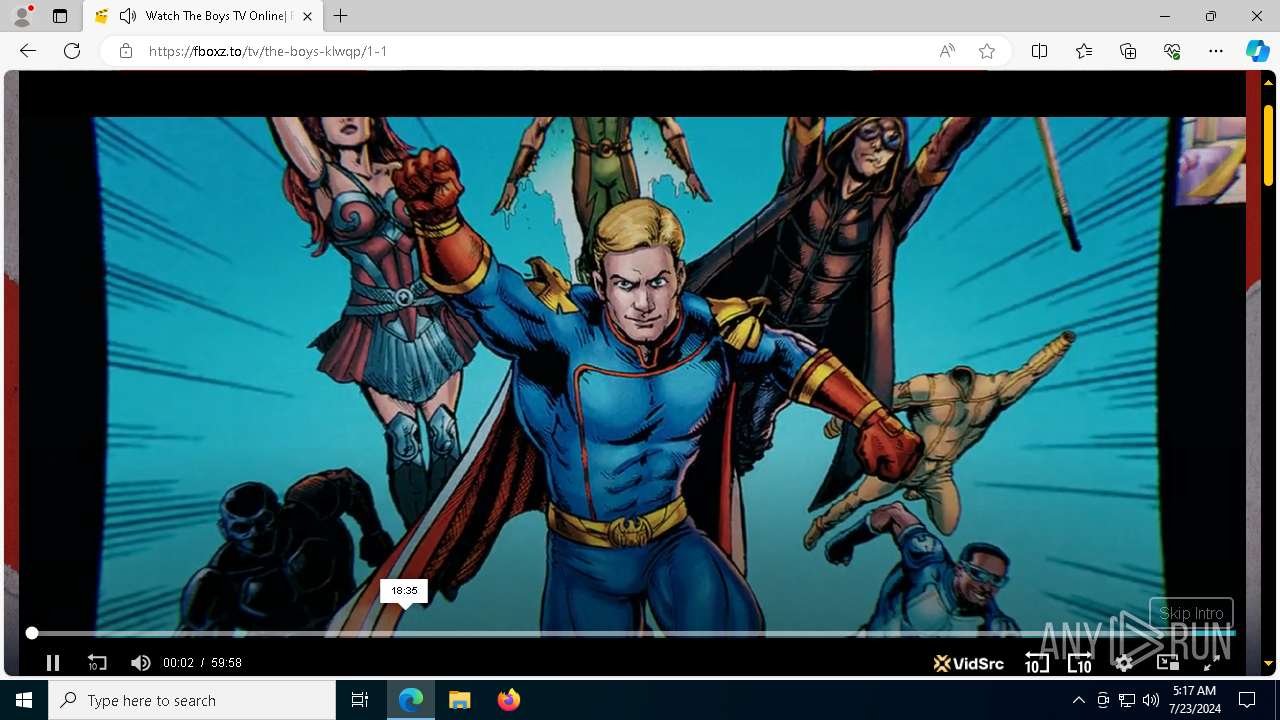Click page scrollbar up arrow
This screenshot has width=1280, height=720.
point(1268,82)
